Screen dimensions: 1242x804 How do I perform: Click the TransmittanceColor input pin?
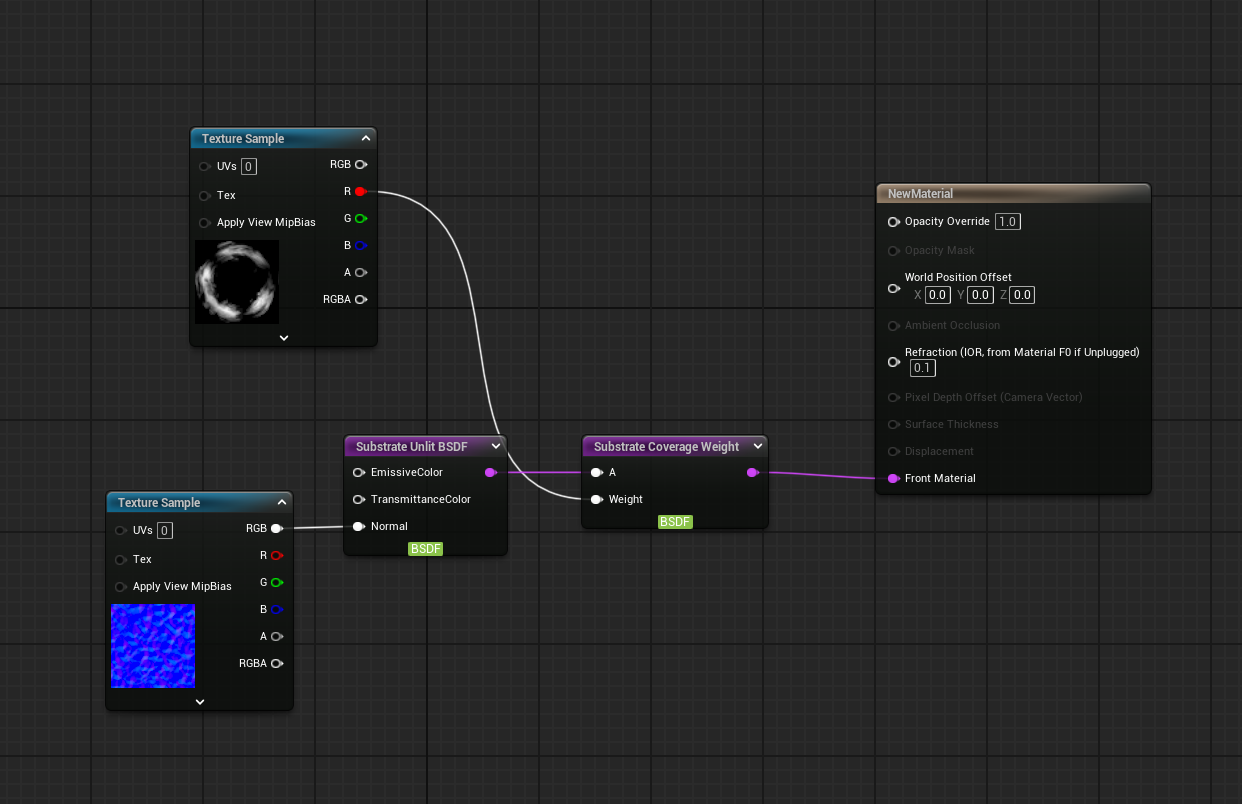pos(359,499)
